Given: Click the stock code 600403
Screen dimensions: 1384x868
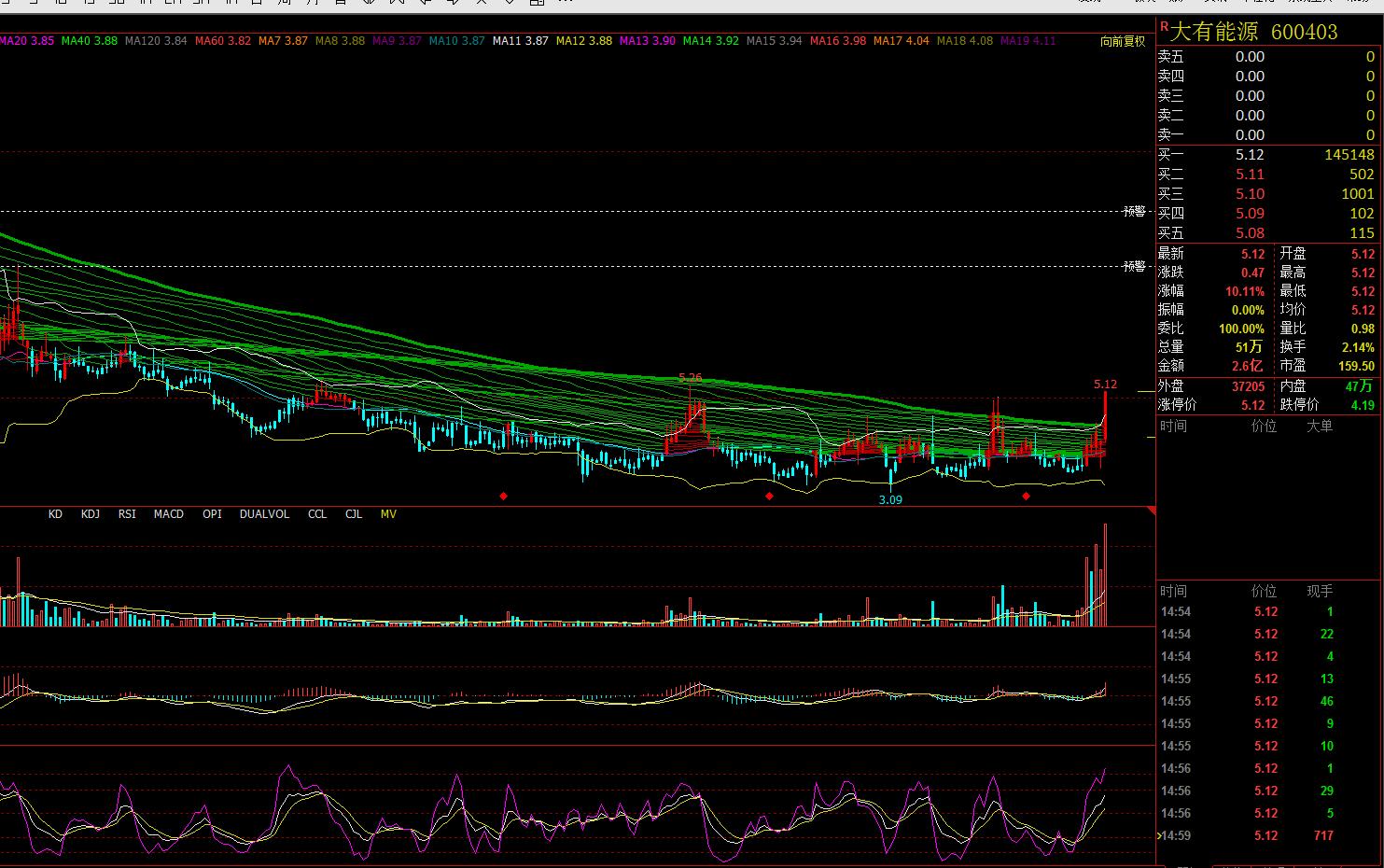Looking at the screenshot, I should (1305, 32).
